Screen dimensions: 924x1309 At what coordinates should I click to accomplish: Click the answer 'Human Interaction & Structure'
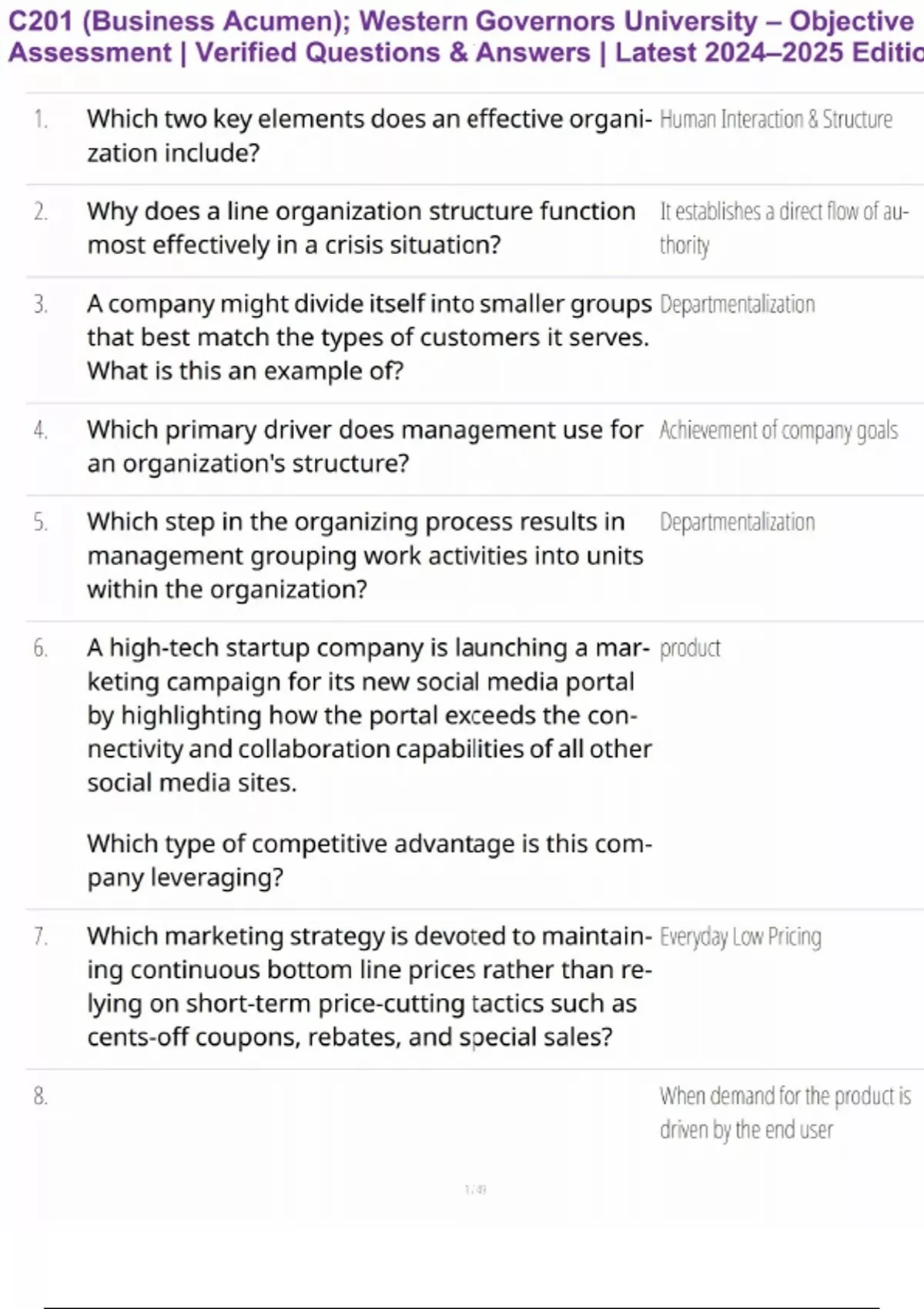(x=775, y=119)
